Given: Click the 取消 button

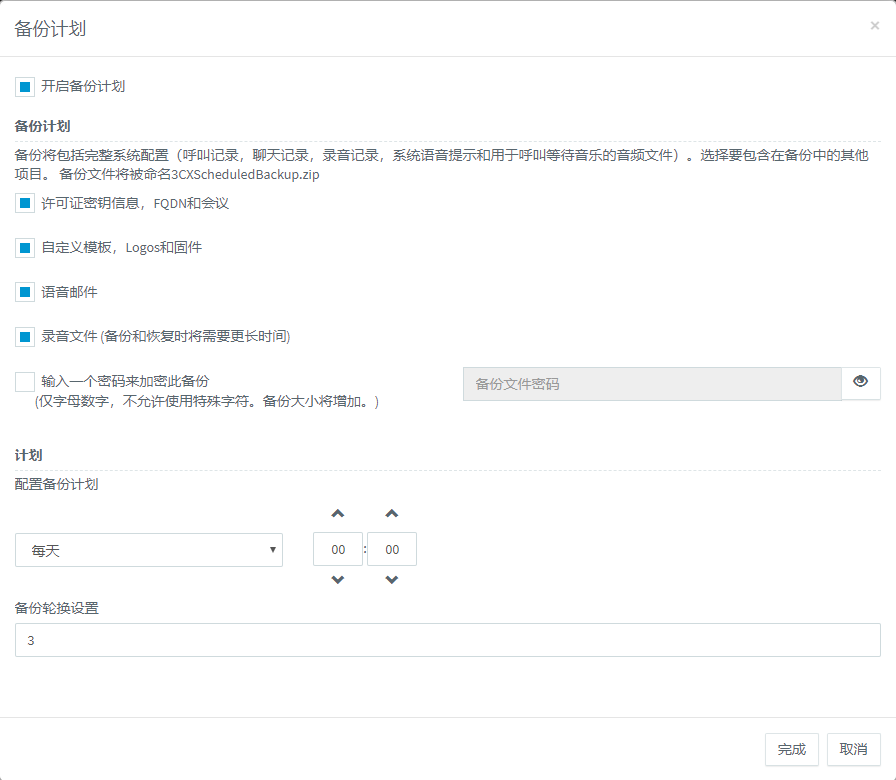Looking at the screenshot, I should point(854,749).
